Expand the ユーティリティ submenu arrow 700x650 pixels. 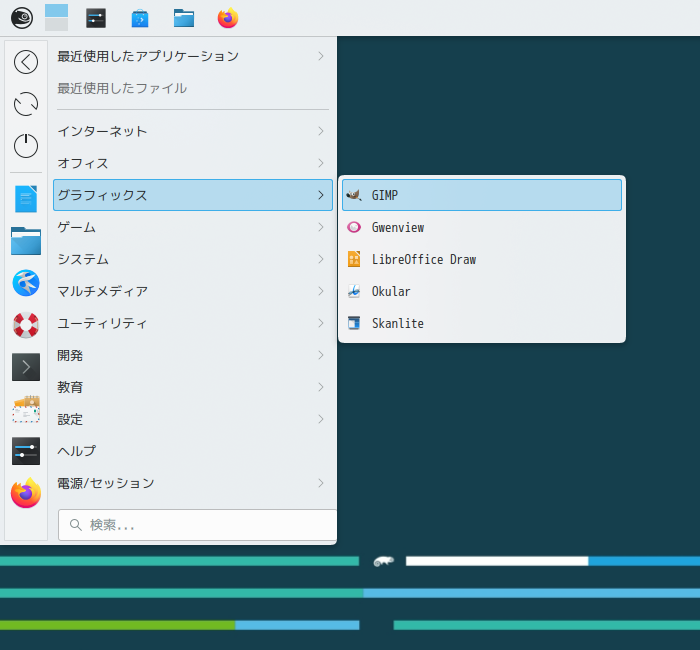321,323
